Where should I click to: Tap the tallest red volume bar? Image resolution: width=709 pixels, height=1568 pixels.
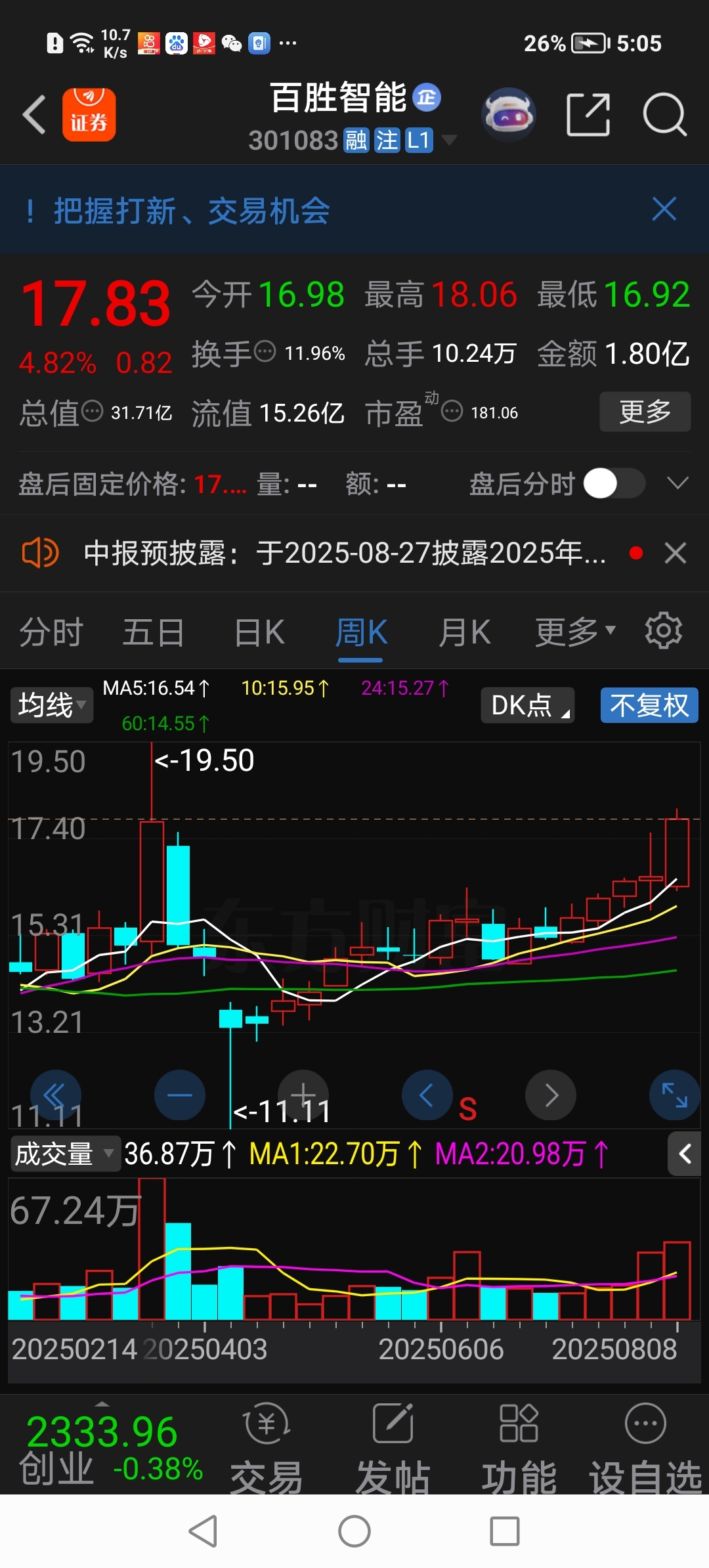click(x=152, y=1249)
